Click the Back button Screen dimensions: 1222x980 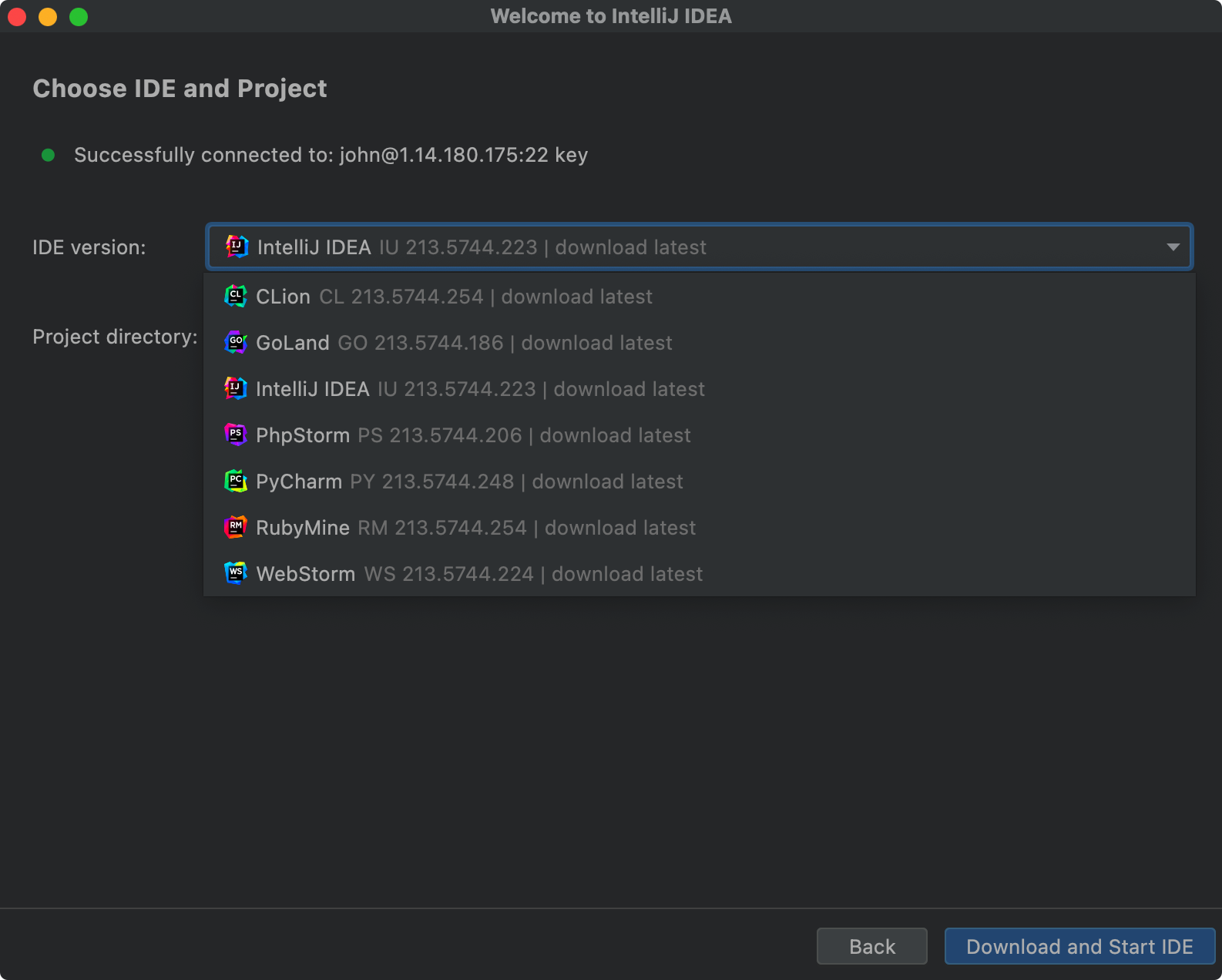[872, 946]
